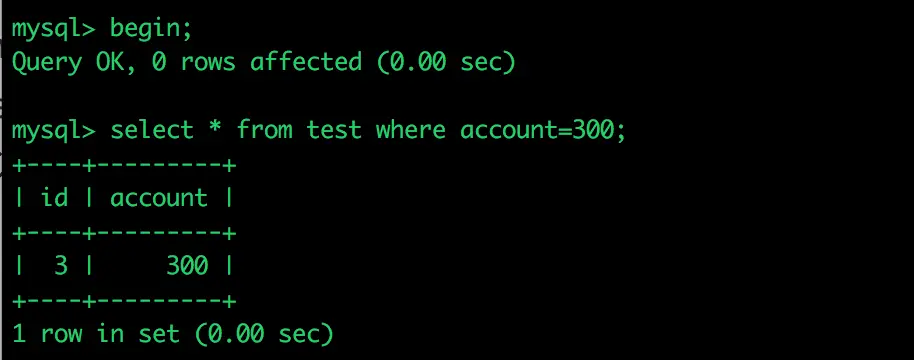The height and width of the screenshot is (360, 914).
Task: Click the bottom table border line
Action: [124, 301]
